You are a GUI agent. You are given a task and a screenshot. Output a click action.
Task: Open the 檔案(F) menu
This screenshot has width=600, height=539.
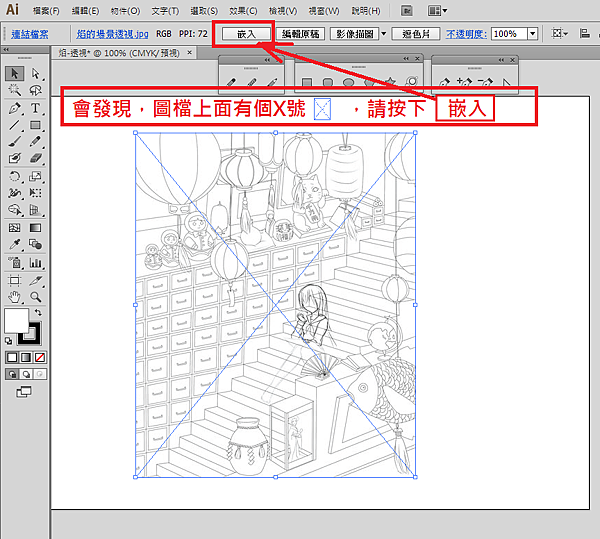click(x=46, y=11)
